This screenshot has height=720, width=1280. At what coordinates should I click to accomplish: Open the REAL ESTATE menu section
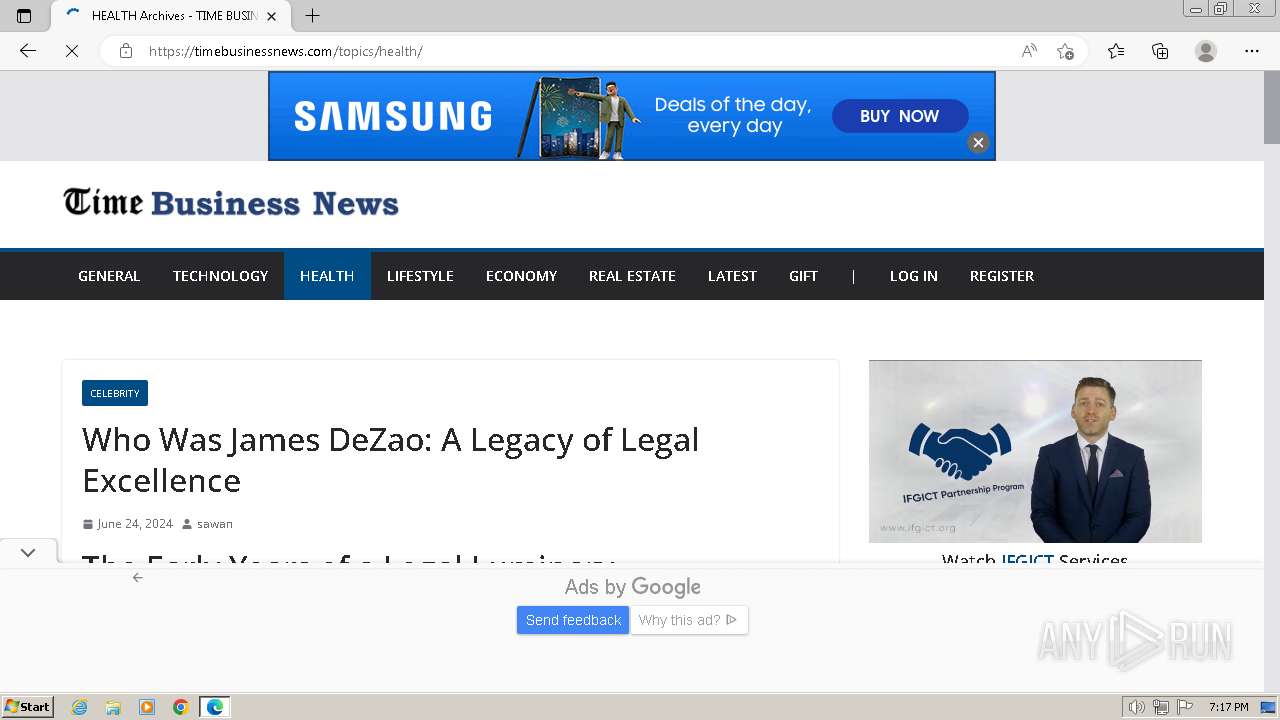pyautogui.click(x=632, y=276)
